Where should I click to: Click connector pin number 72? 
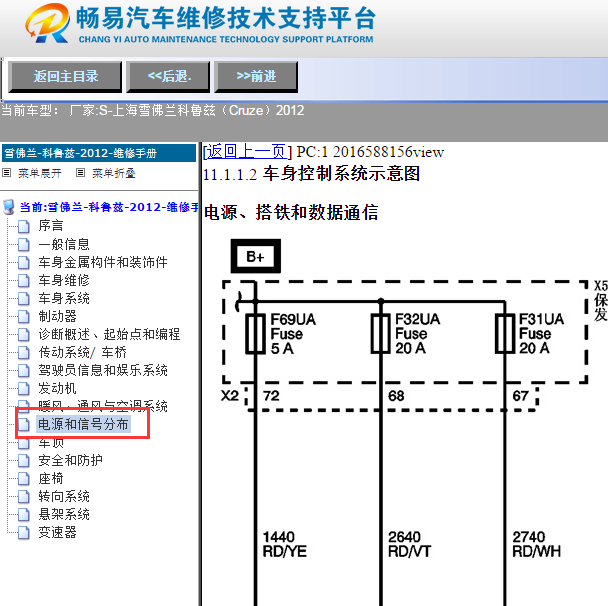(x=271, y=396)
